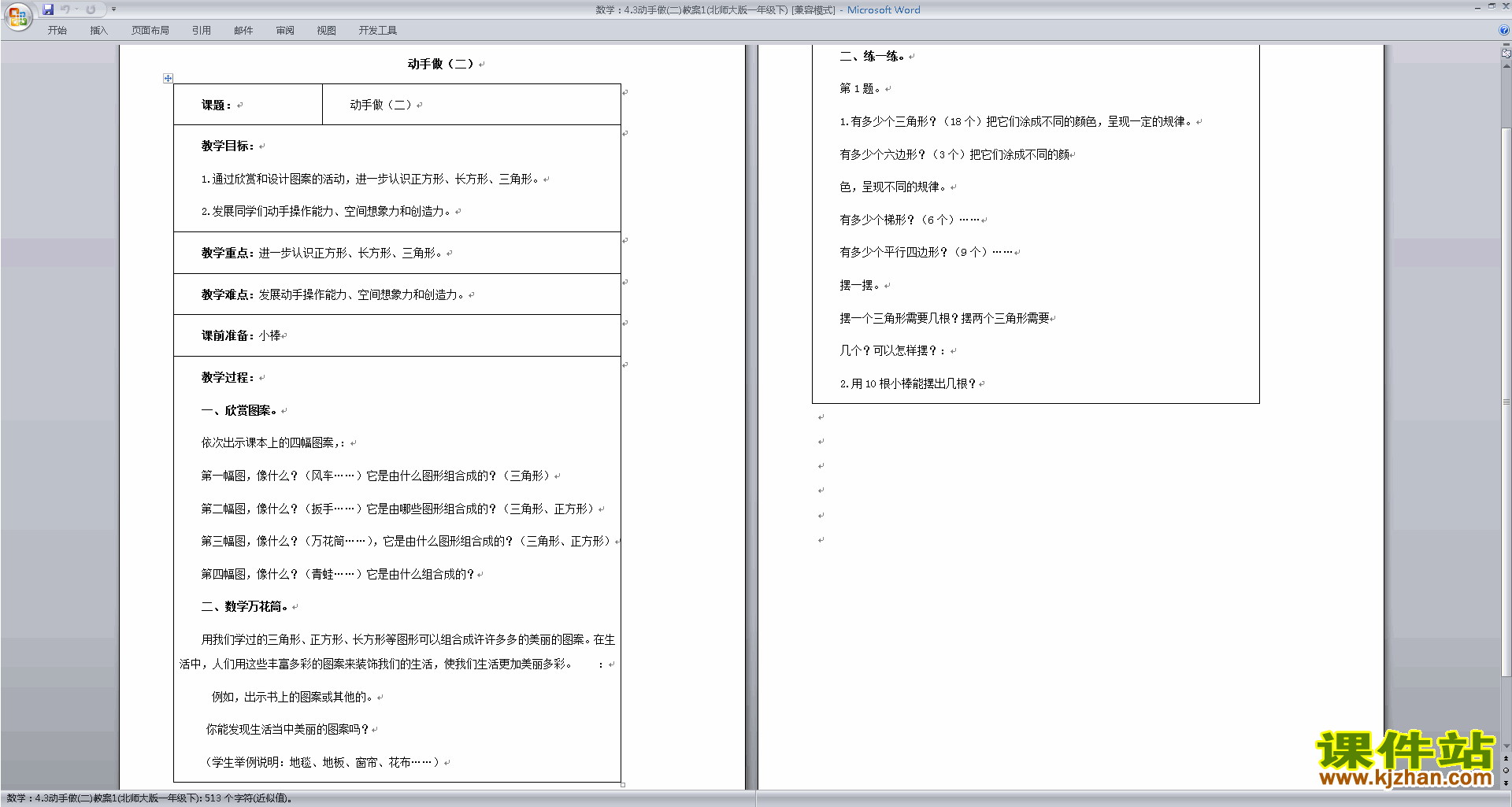Image resolution: width=1512 pixels, height=807 pixels.
Task: Click the 教学重点 row text
Action: 322,253
